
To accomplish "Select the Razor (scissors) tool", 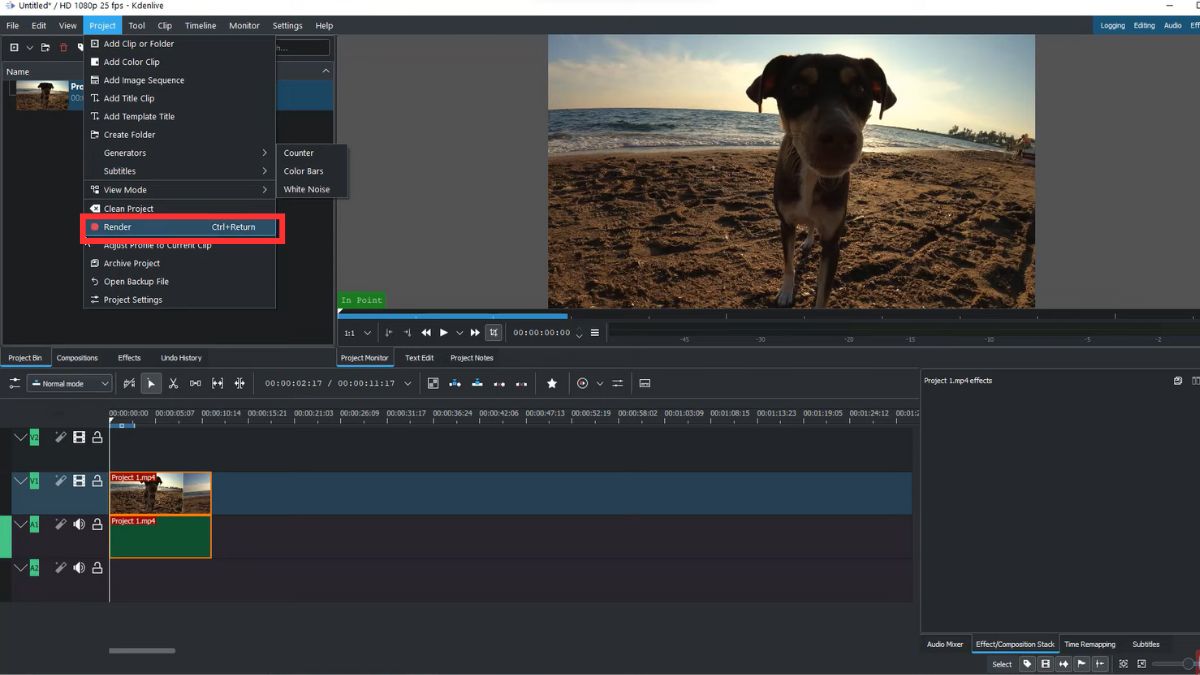I will pos(173,383).
